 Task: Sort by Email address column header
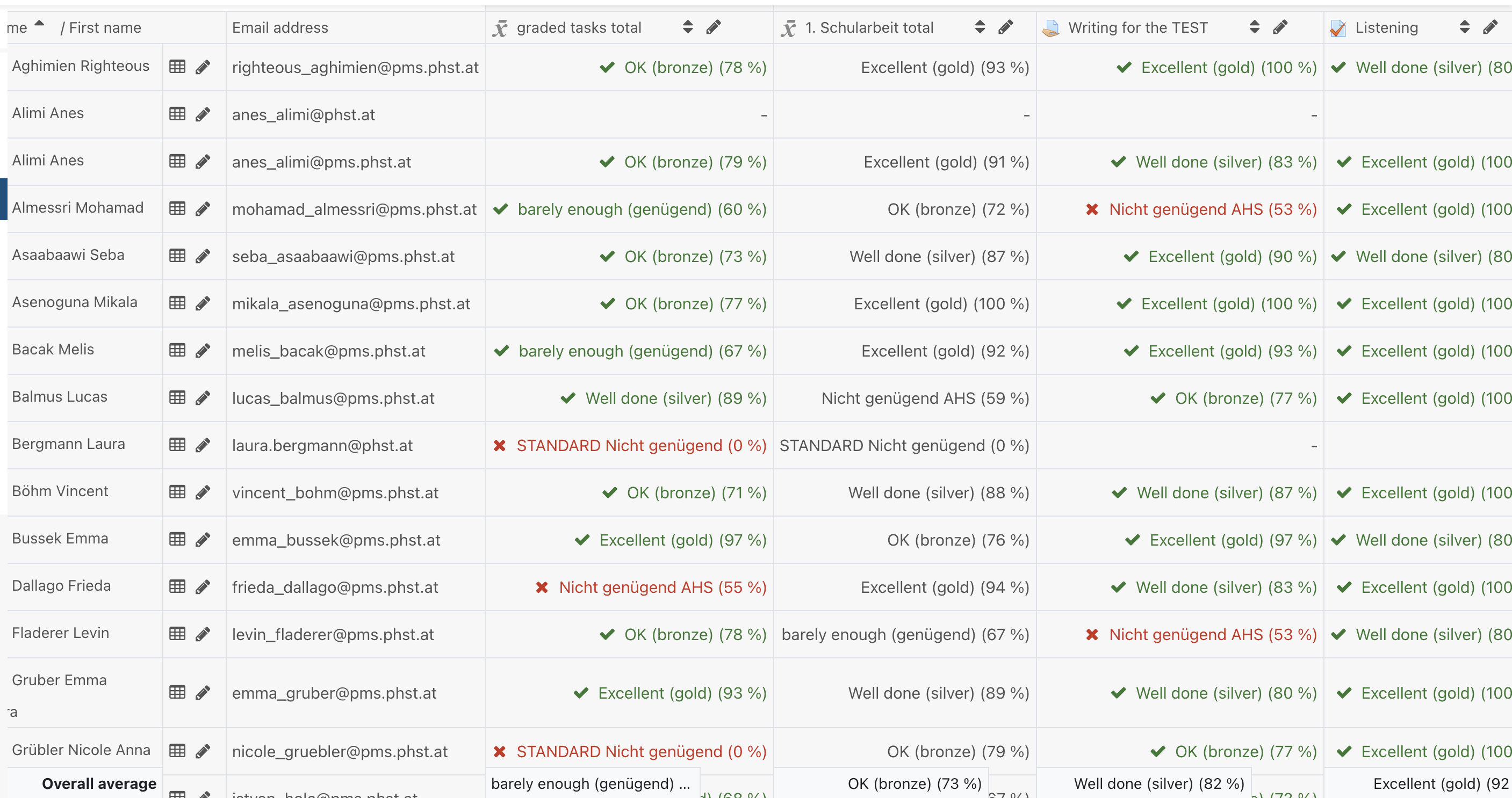[x=280, y=27]
